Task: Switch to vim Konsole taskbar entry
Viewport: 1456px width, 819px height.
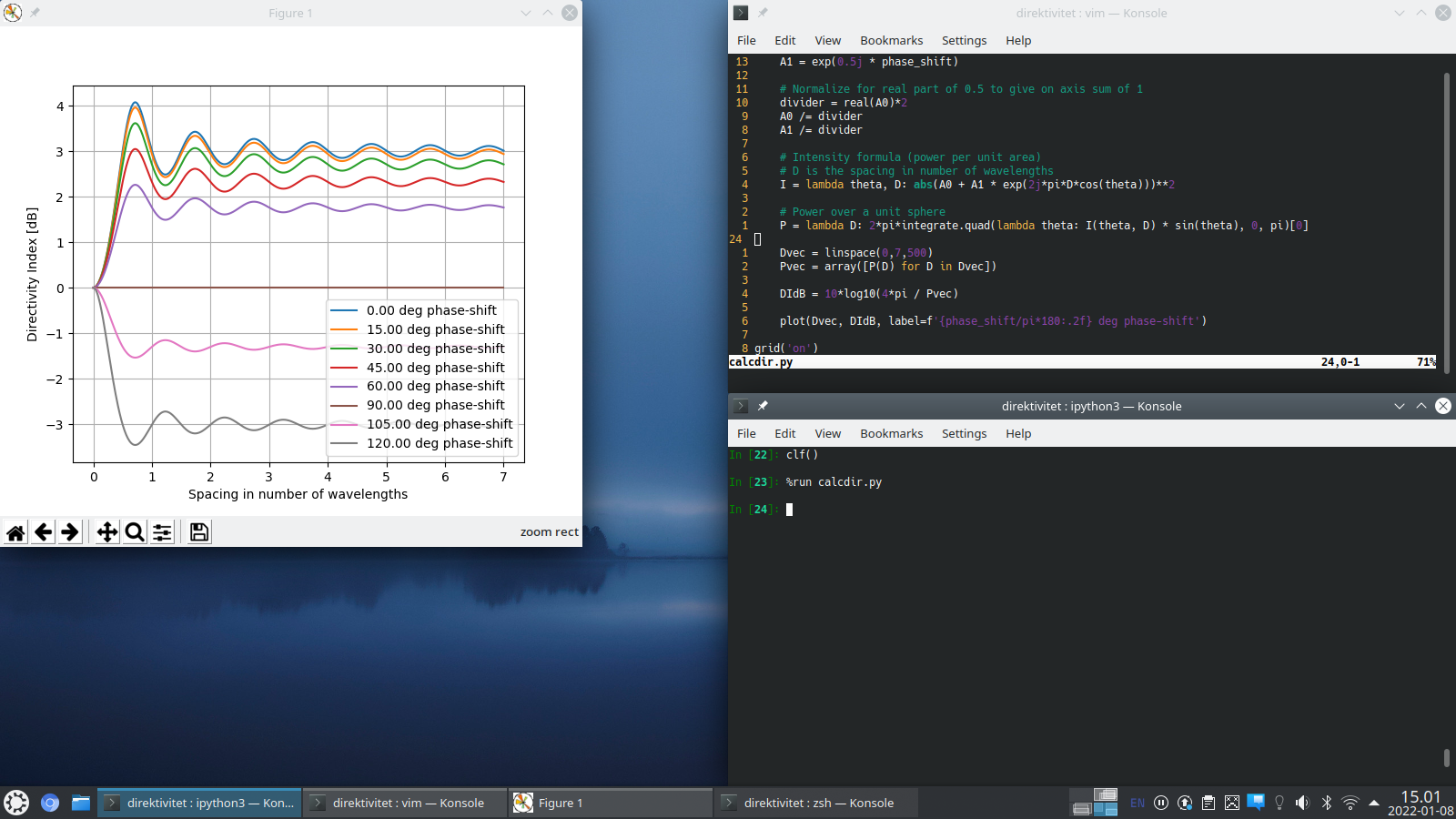Action: pyautogui.click(x=405, y=803)
